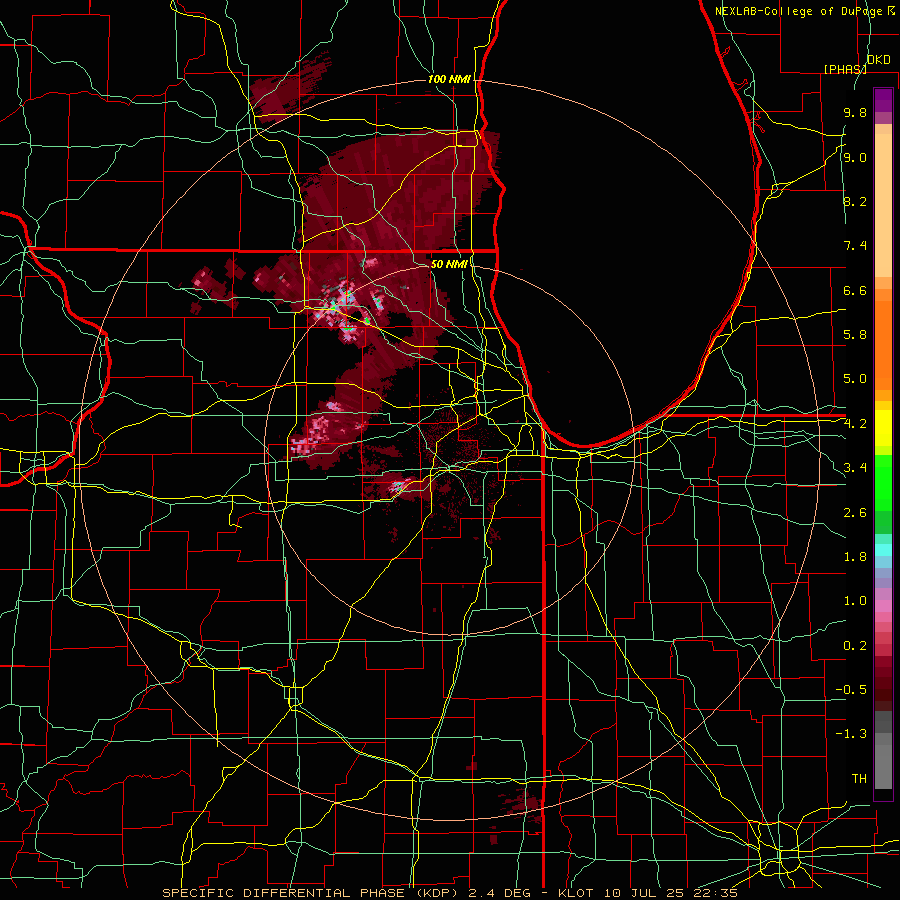Click the 6.6 scale value
The image size is (900, 900).
pyautogui.click(x=855, y=290)
